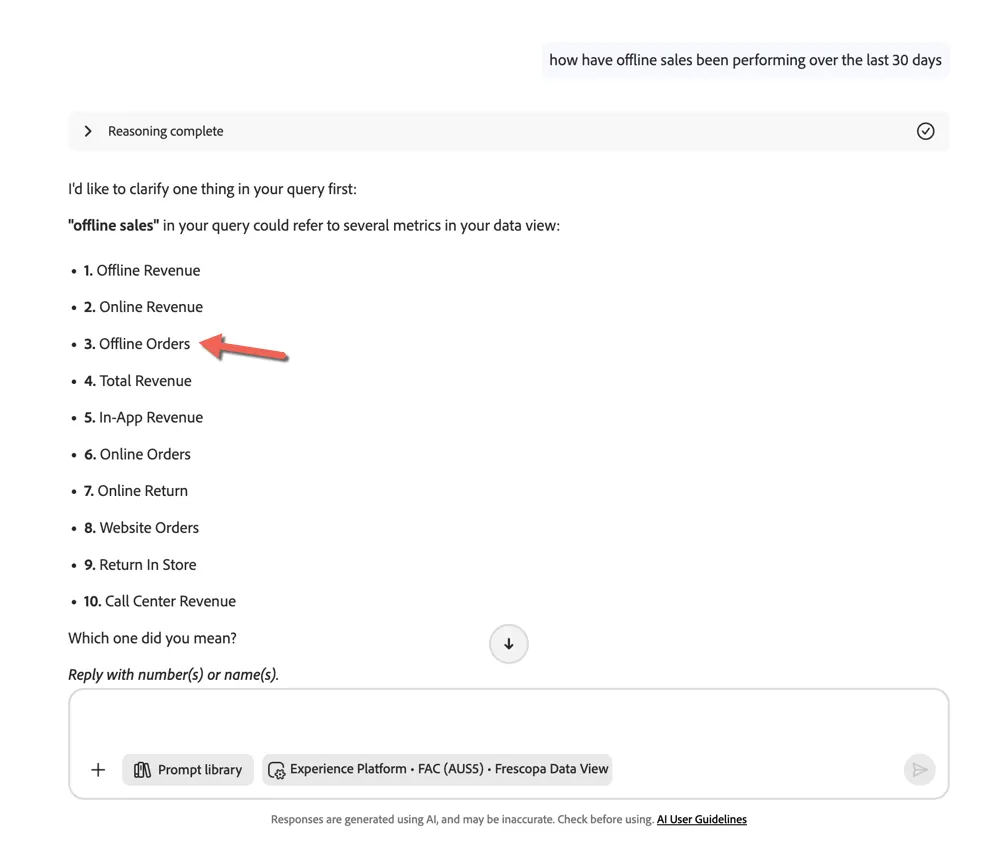Click the 'Website Orders' list item

(x=141, y=528)
